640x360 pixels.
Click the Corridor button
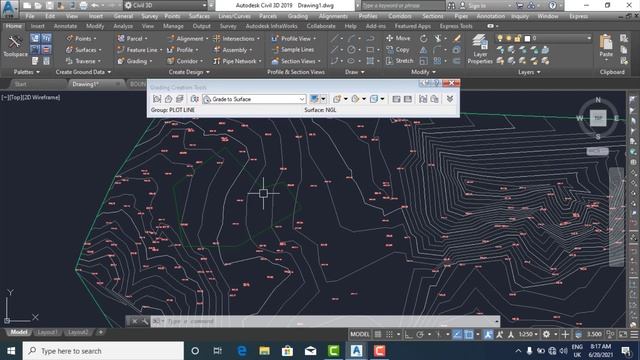click(x=186, y=61)
